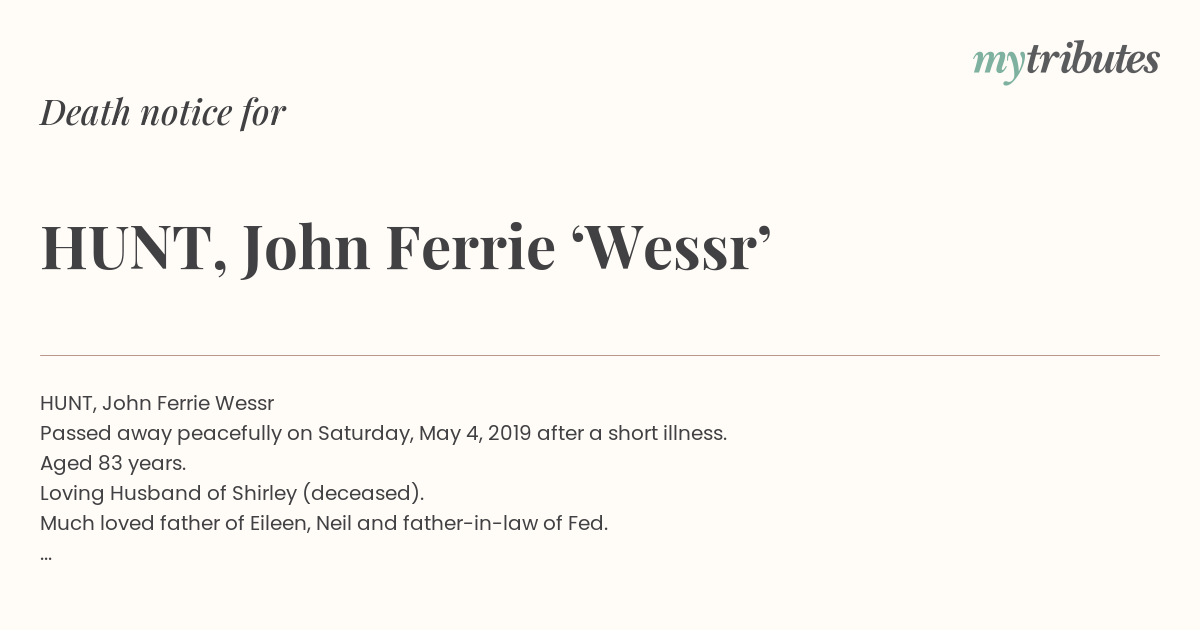Click the 'Aged 83 years.' line
1200x630 pixels.
coord(113,463)
